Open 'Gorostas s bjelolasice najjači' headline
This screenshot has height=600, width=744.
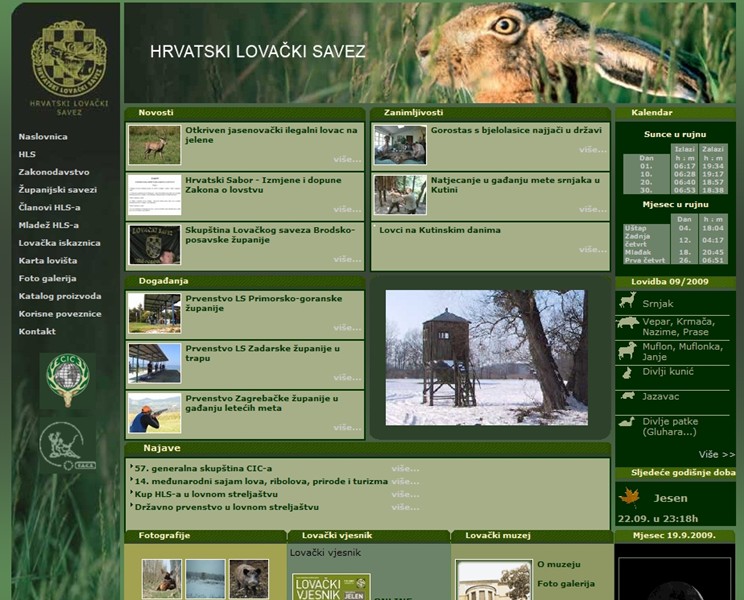pos(516,130)
